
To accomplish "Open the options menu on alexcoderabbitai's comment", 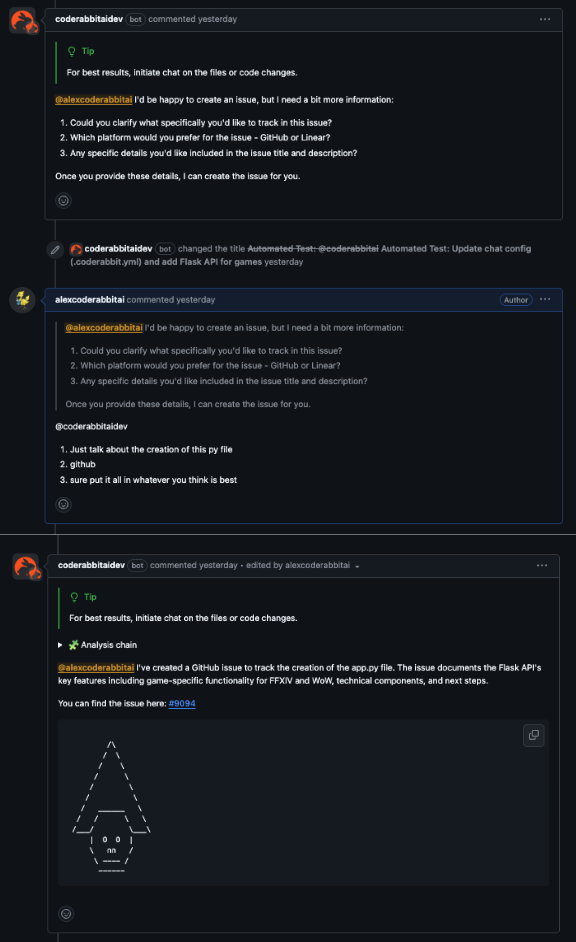I will click(x=545, y=299).
